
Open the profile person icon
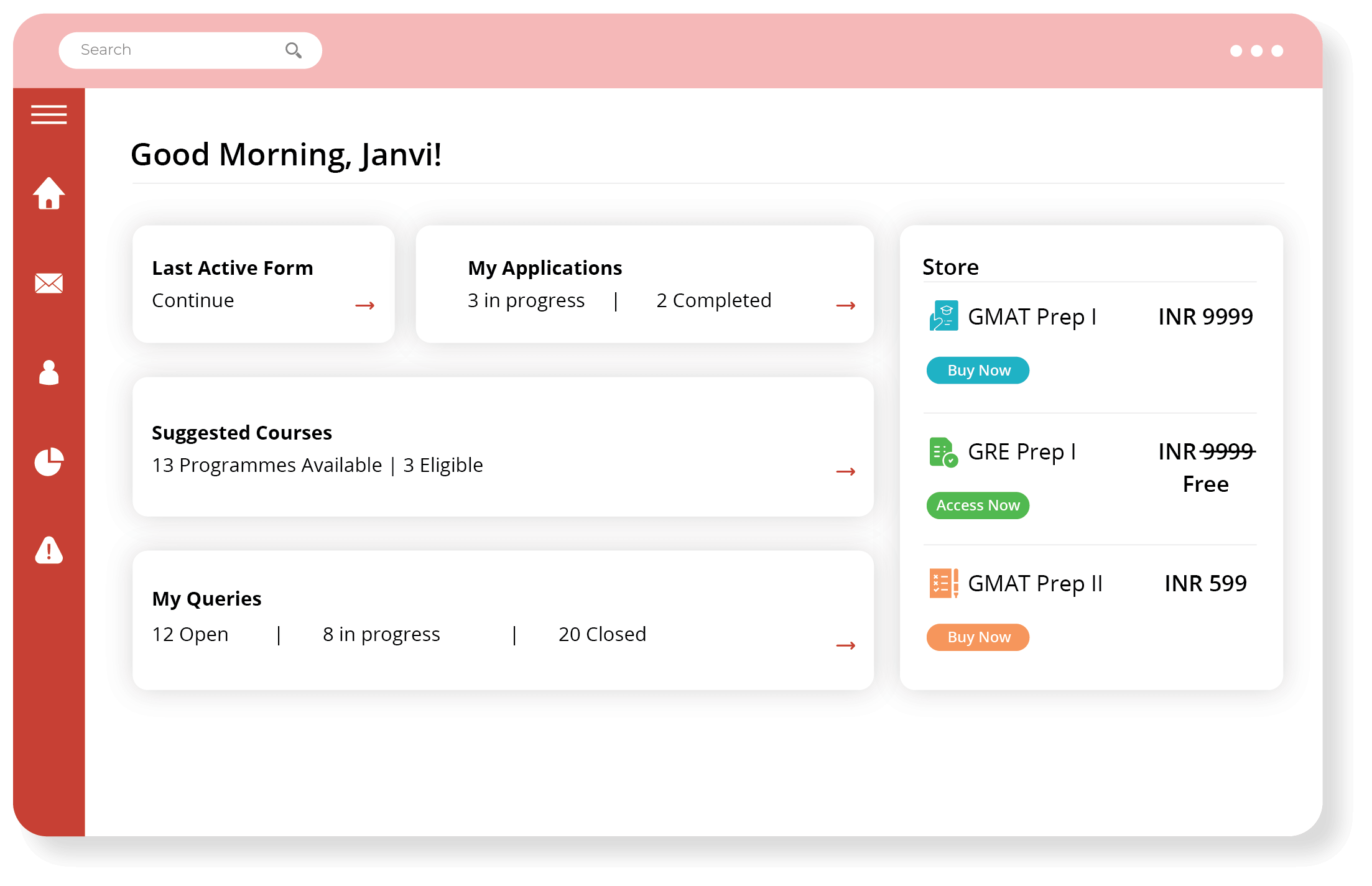click(49, 372)
